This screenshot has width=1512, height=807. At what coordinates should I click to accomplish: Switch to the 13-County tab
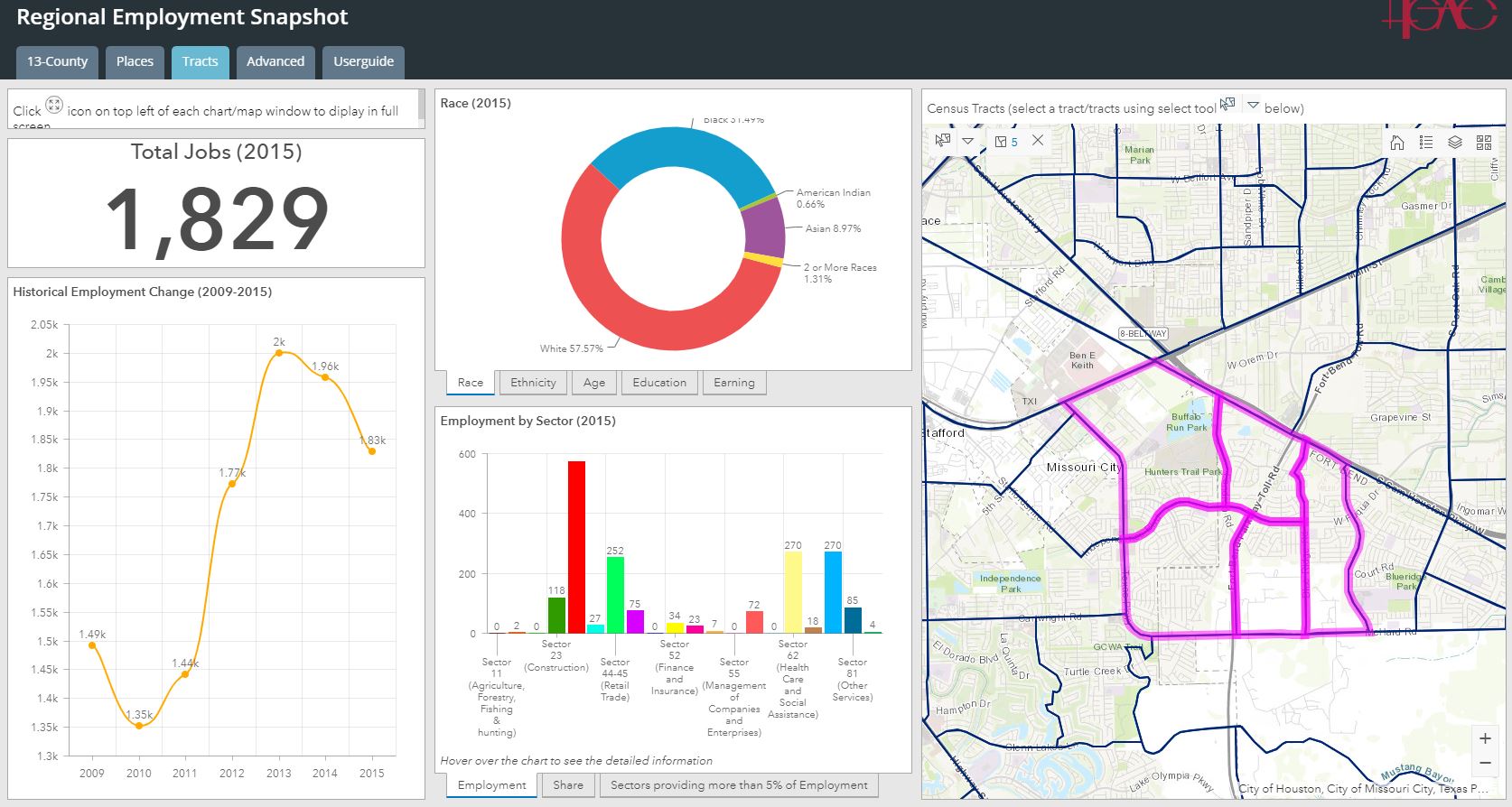point(57,61)
